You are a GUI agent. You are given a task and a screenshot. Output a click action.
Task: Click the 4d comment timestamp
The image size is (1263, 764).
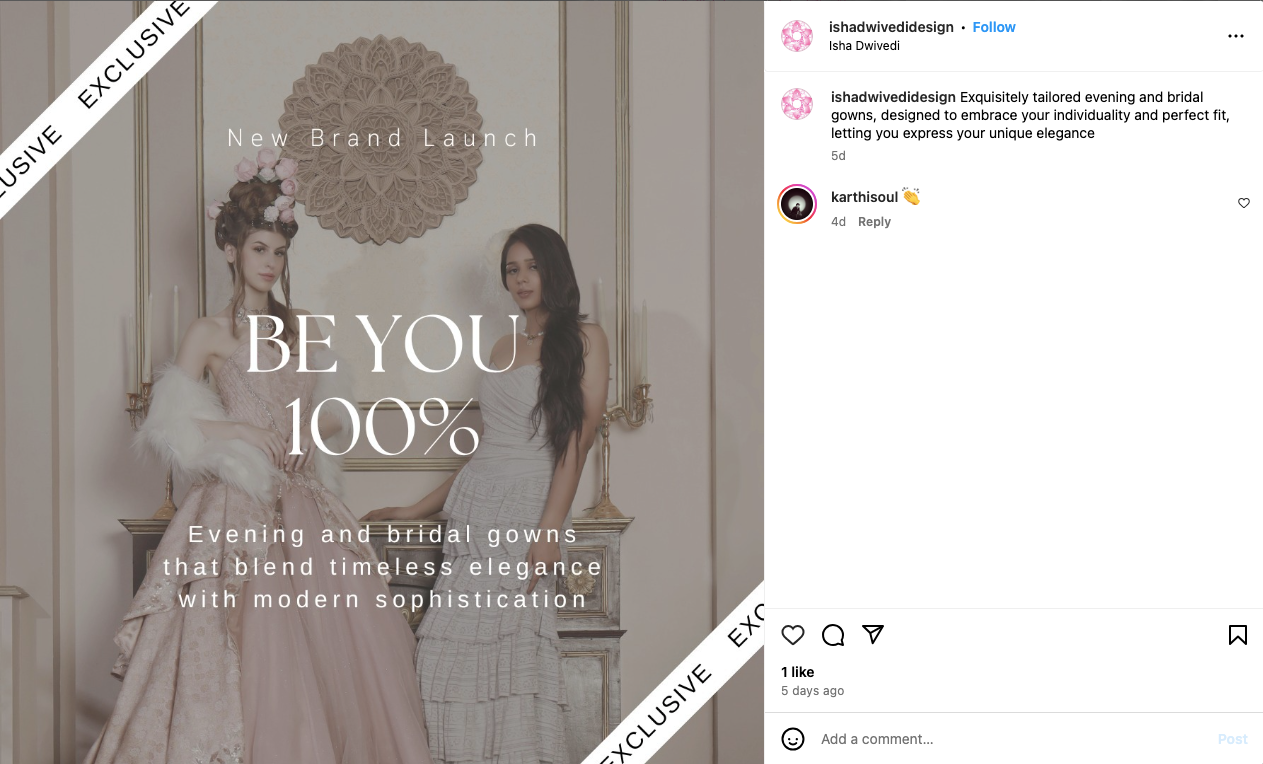[838, 222]
